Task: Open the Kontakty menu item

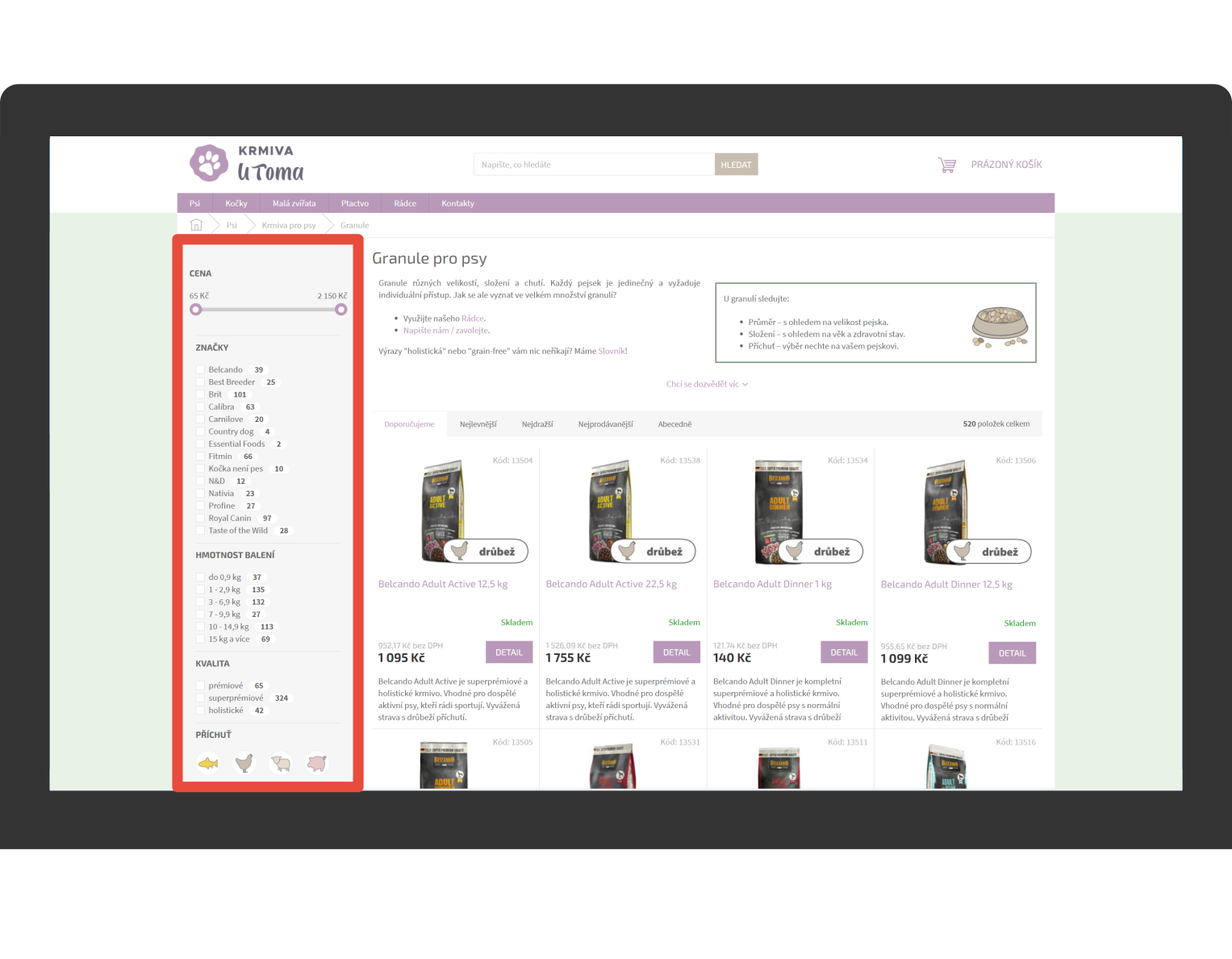Action: (457, 203)
